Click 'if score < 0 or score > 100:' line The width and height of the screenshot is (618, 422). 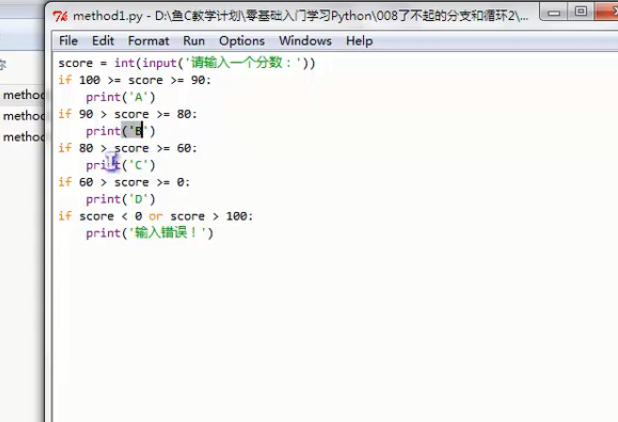click(156, 216)
